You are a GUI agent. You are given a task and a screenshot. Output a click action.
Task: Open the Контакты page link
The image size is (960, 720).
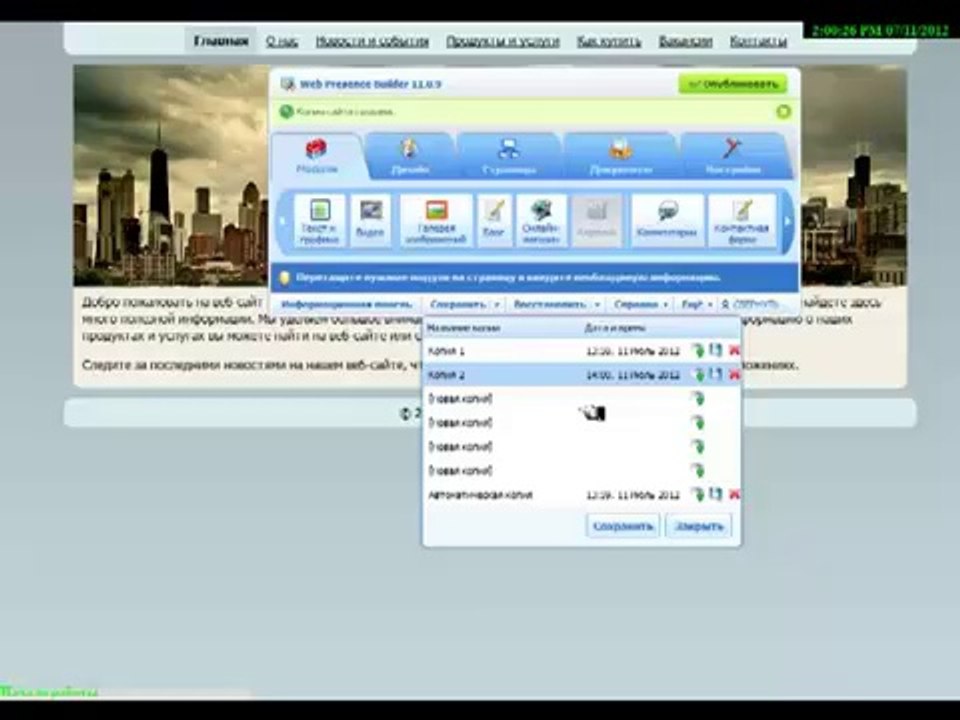click(x=759, y=42)
